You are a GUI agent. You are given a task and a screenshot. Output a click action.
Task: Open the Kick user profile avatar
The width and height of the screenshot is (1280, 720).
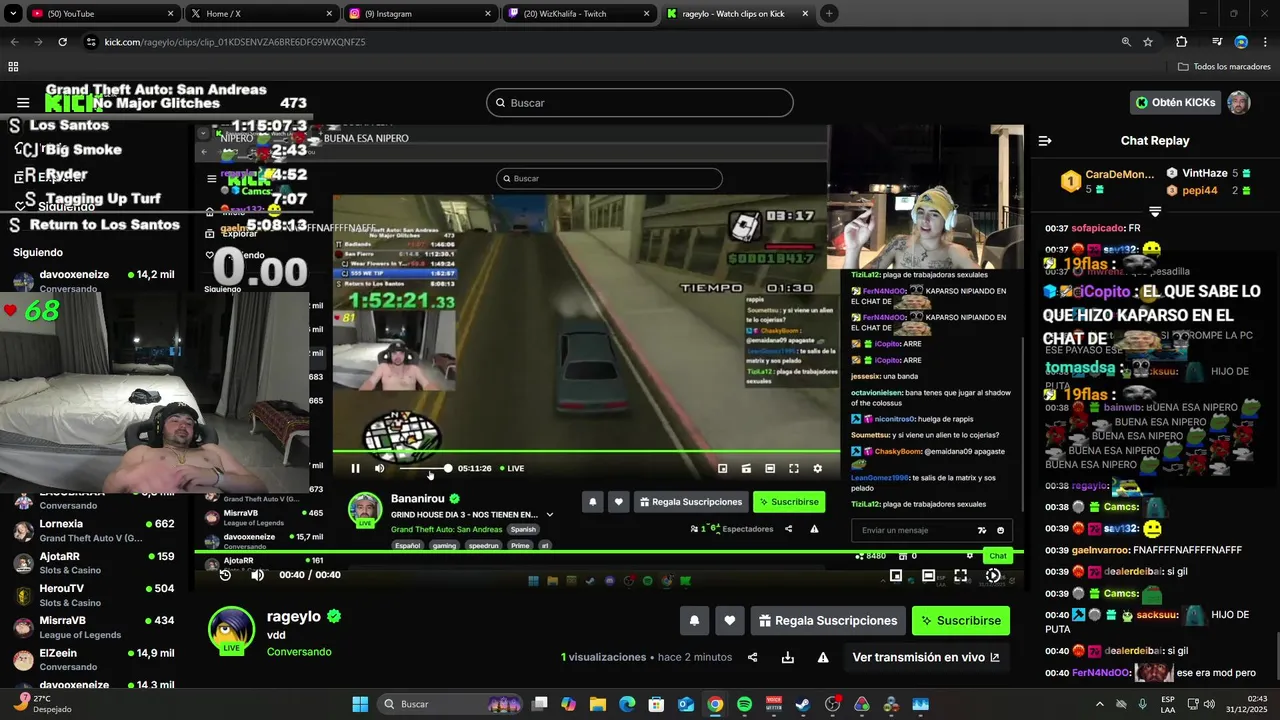1239,102
